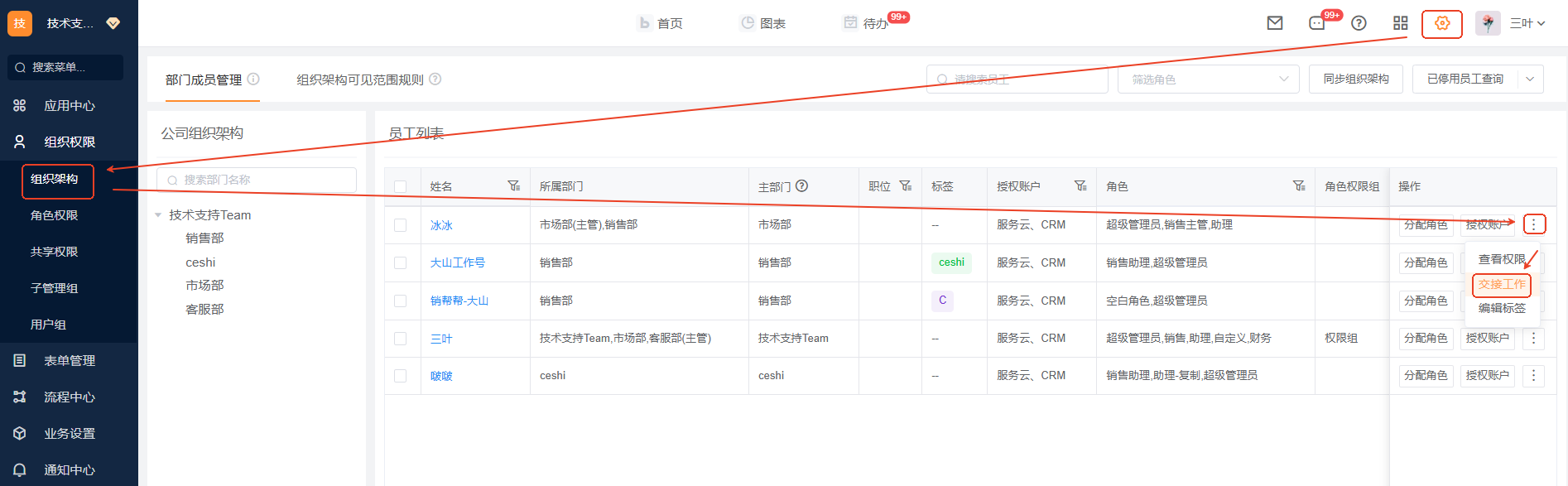Open employee link 销帮帮-大山
Screen dimensions: 1568x486
[459, 301]
